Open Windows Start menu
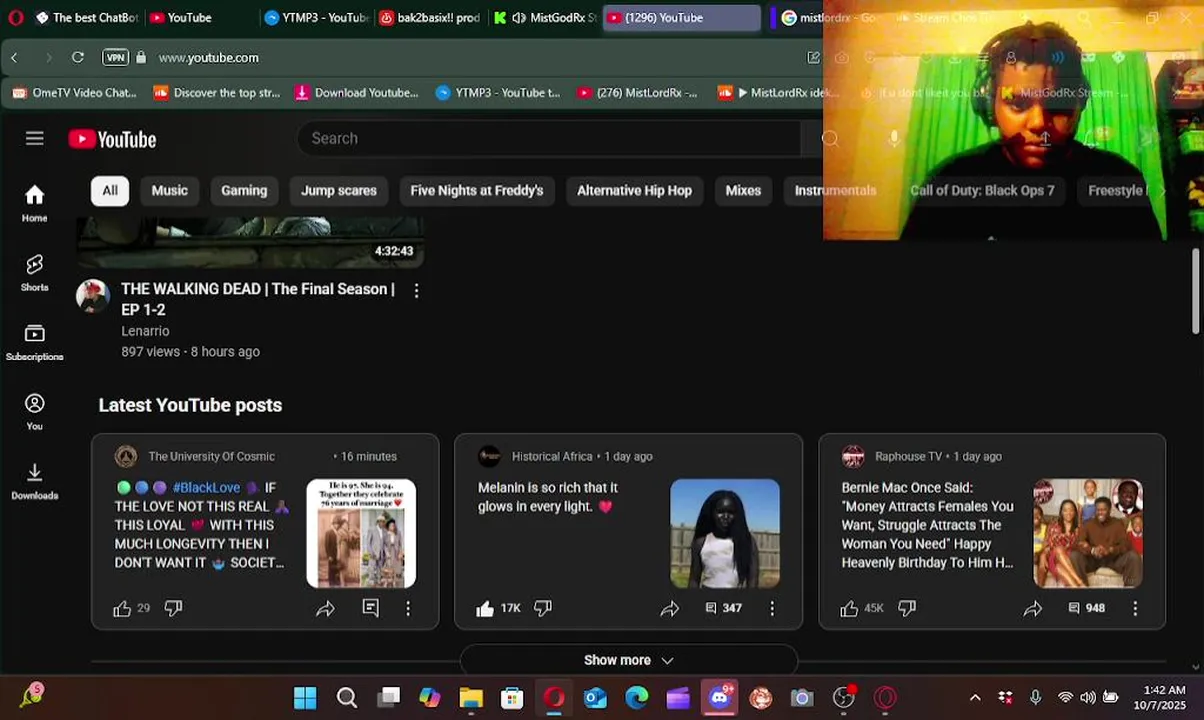 tap(305, 697)
